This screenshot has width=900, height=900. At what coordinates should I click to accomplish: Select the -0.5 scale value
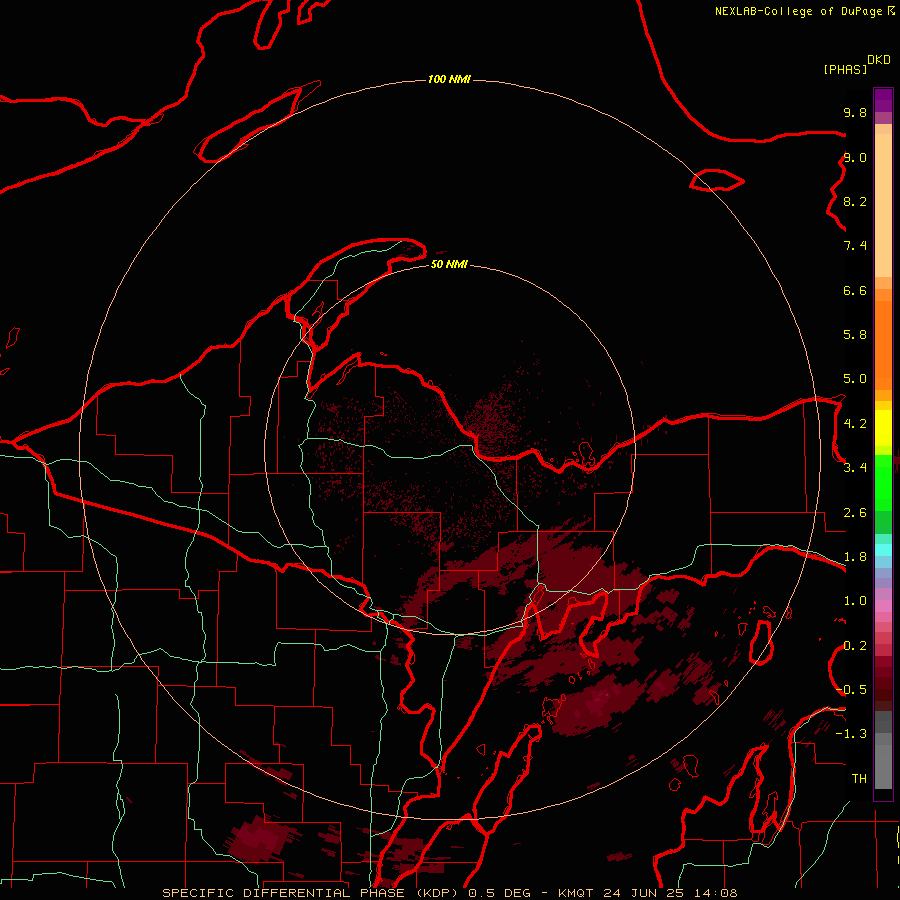point(851,690)
